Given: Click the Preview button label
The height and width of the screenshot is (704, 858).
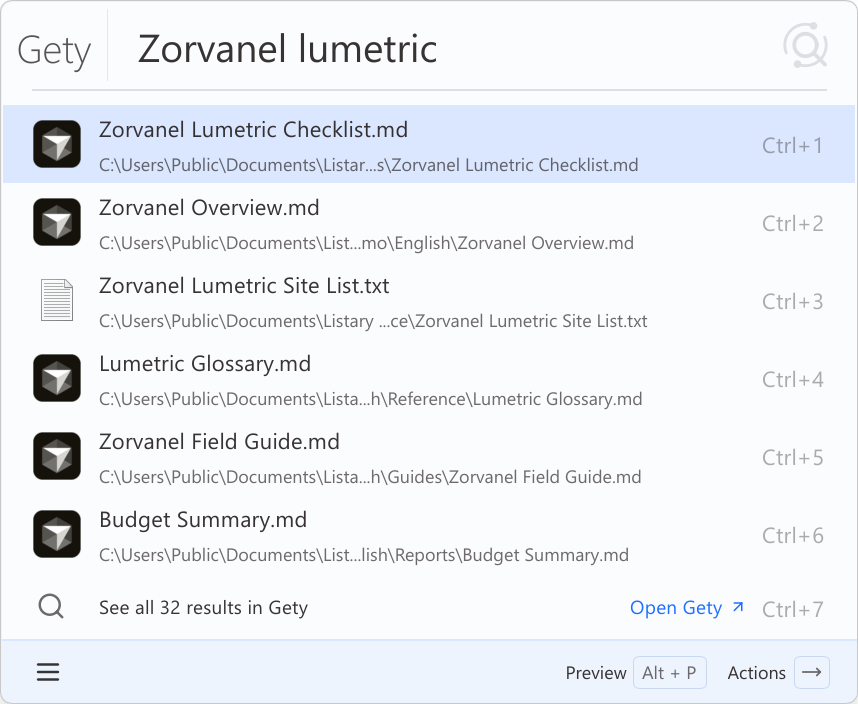Looking at the screenshot, I should point(596,673).
